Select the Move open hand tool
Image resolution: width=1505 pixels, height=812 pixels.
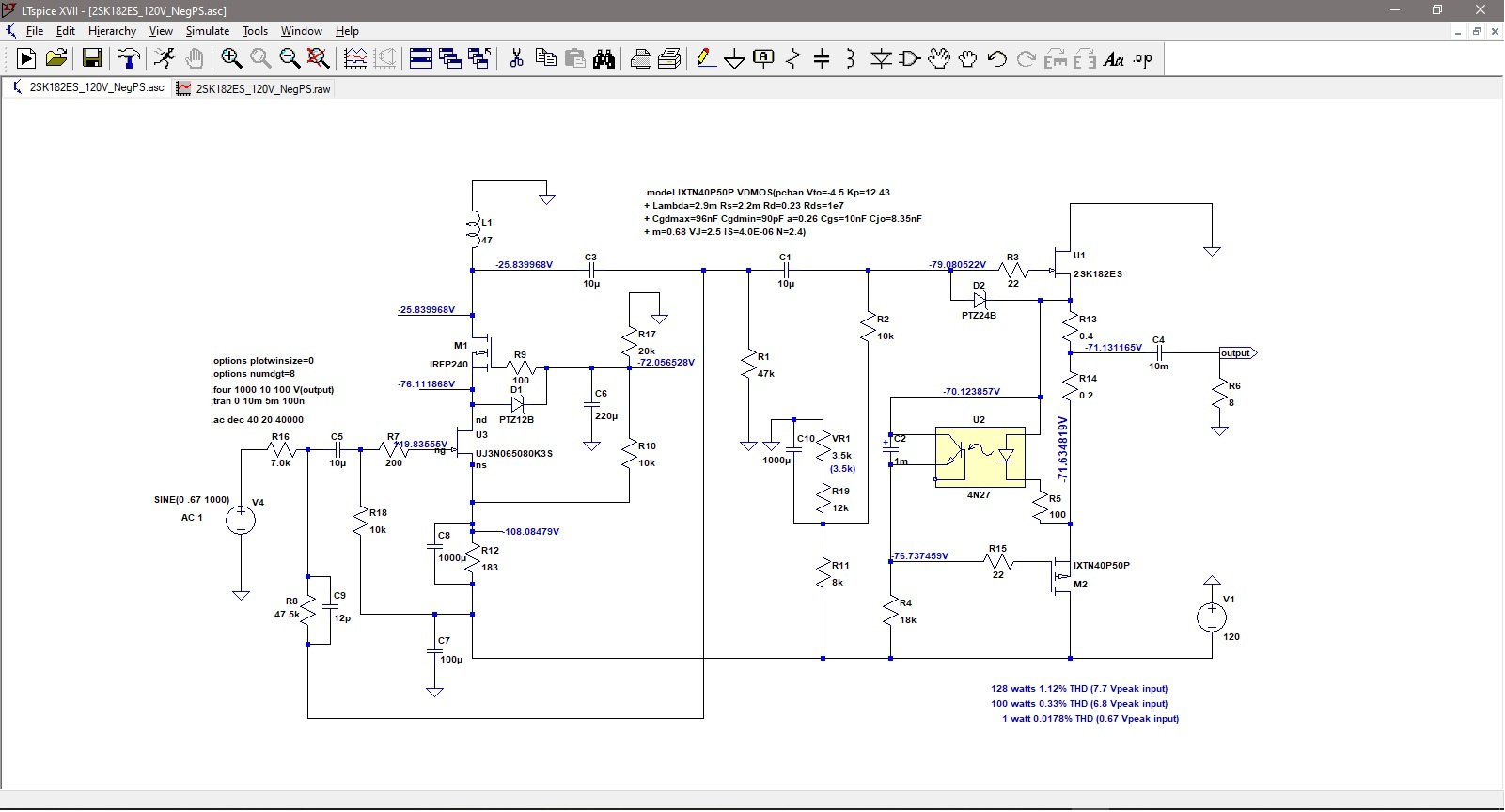(939, 58)
